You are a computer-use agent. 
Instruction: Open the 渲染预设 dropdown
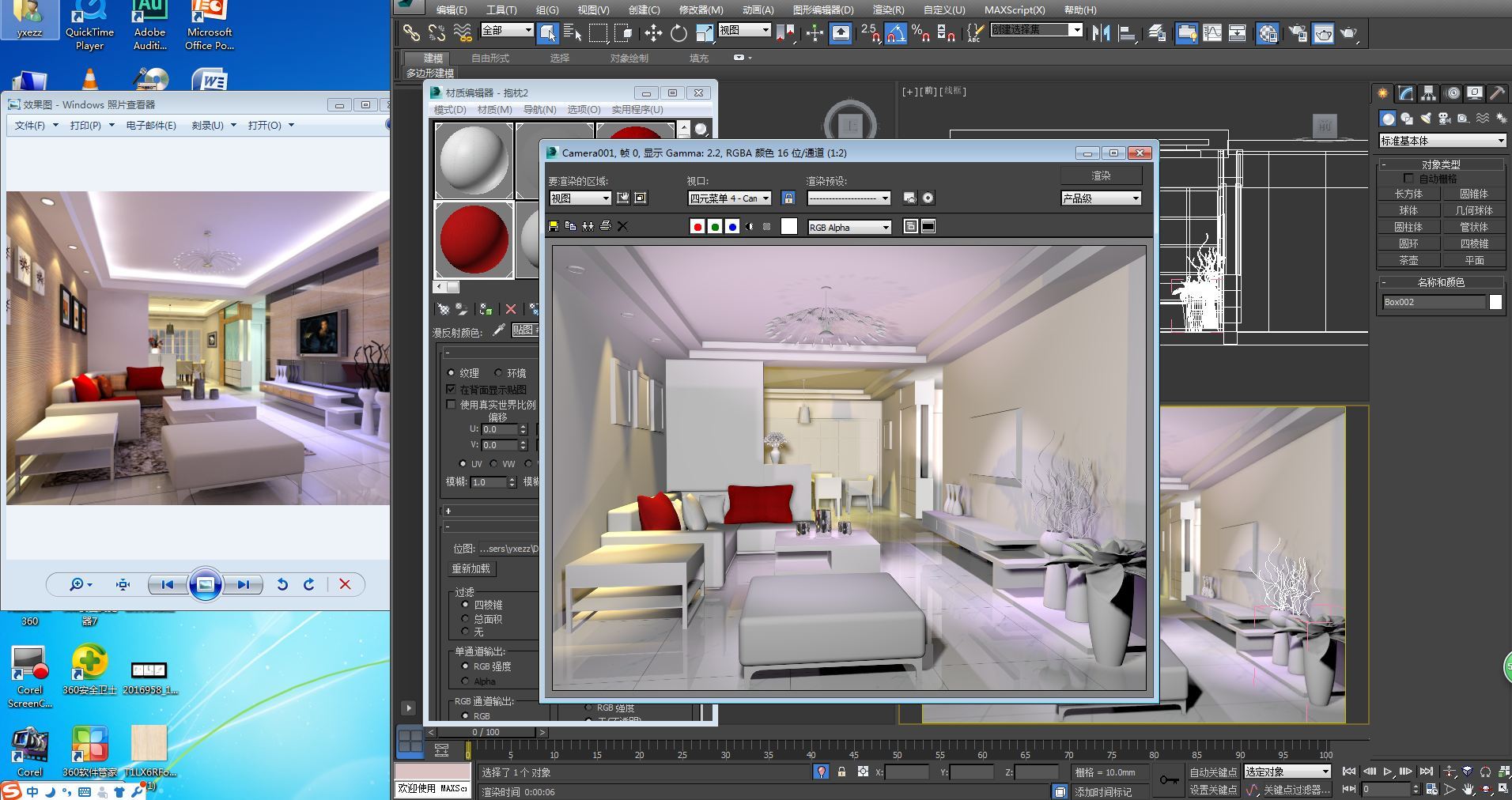click(x=849, y=198)
